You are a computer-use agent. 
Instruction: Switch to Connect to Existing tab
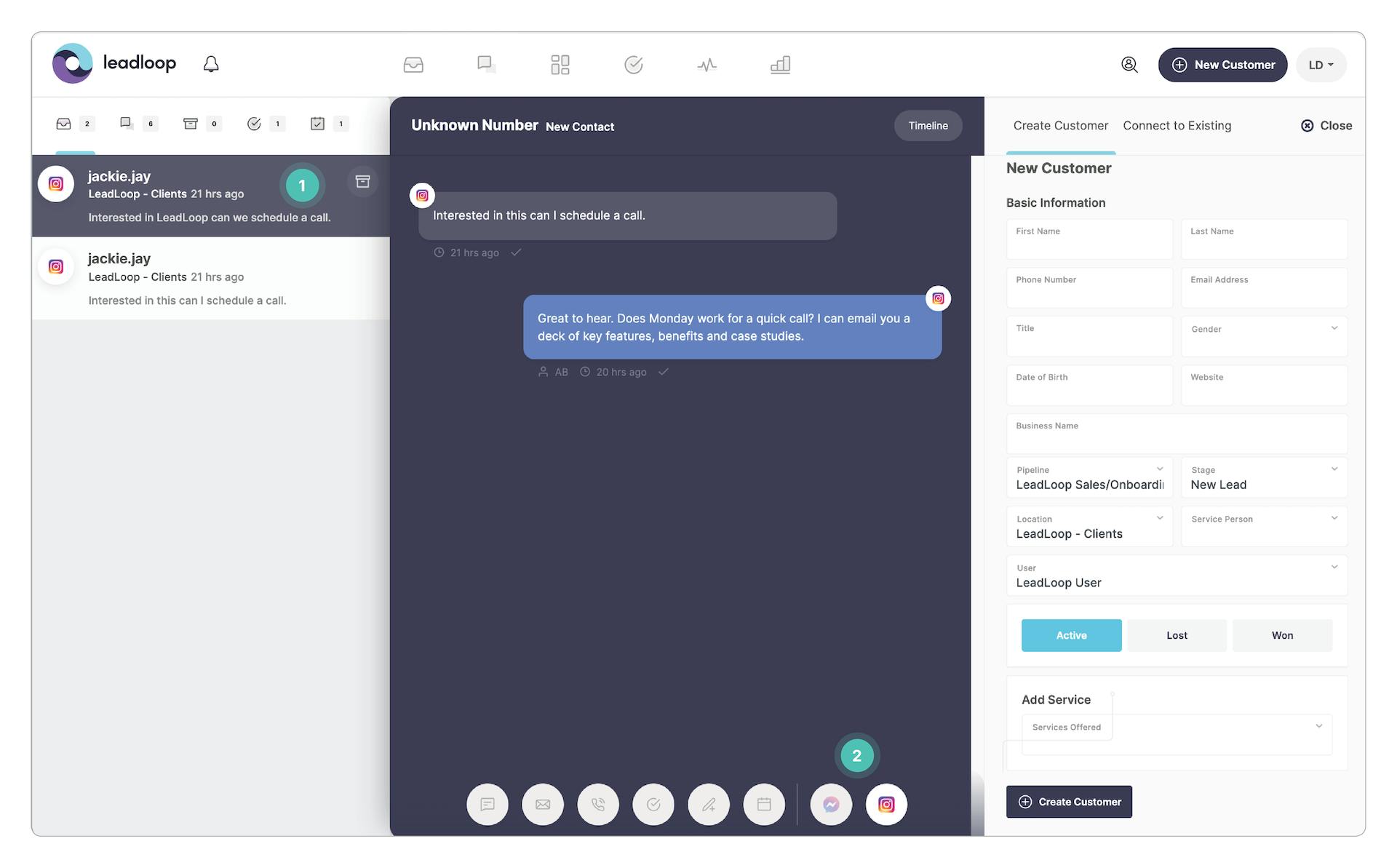point(1177,125)
